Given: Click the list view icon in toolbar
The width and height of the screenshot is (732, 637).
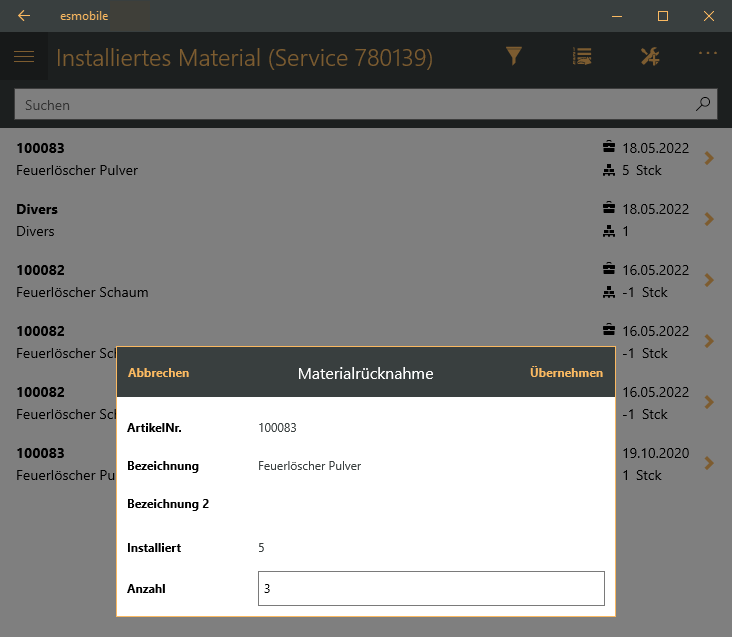Looking at the screenshot, I should pos(582,57).
